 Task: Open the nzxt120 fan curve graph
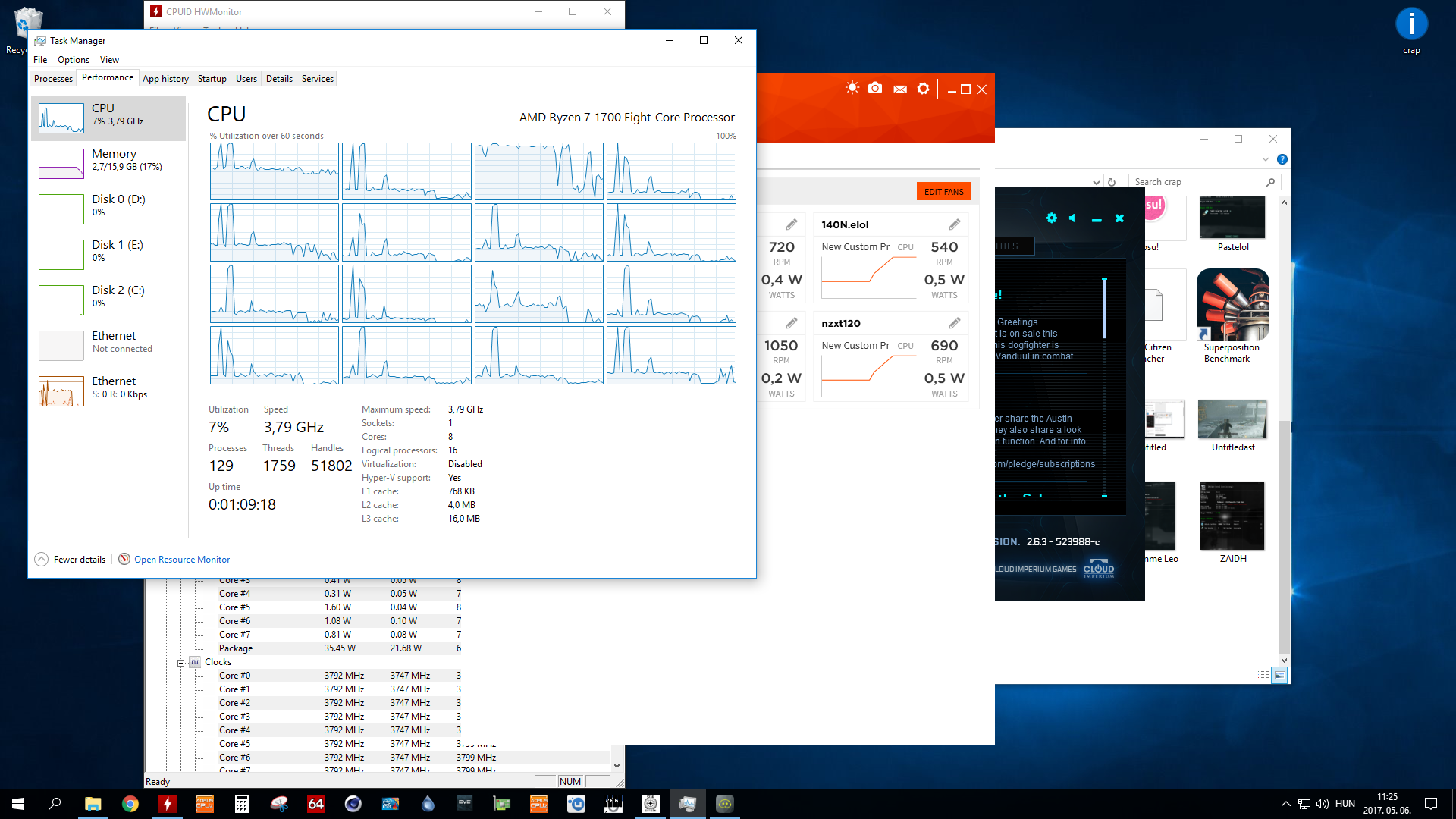(868, 376)
